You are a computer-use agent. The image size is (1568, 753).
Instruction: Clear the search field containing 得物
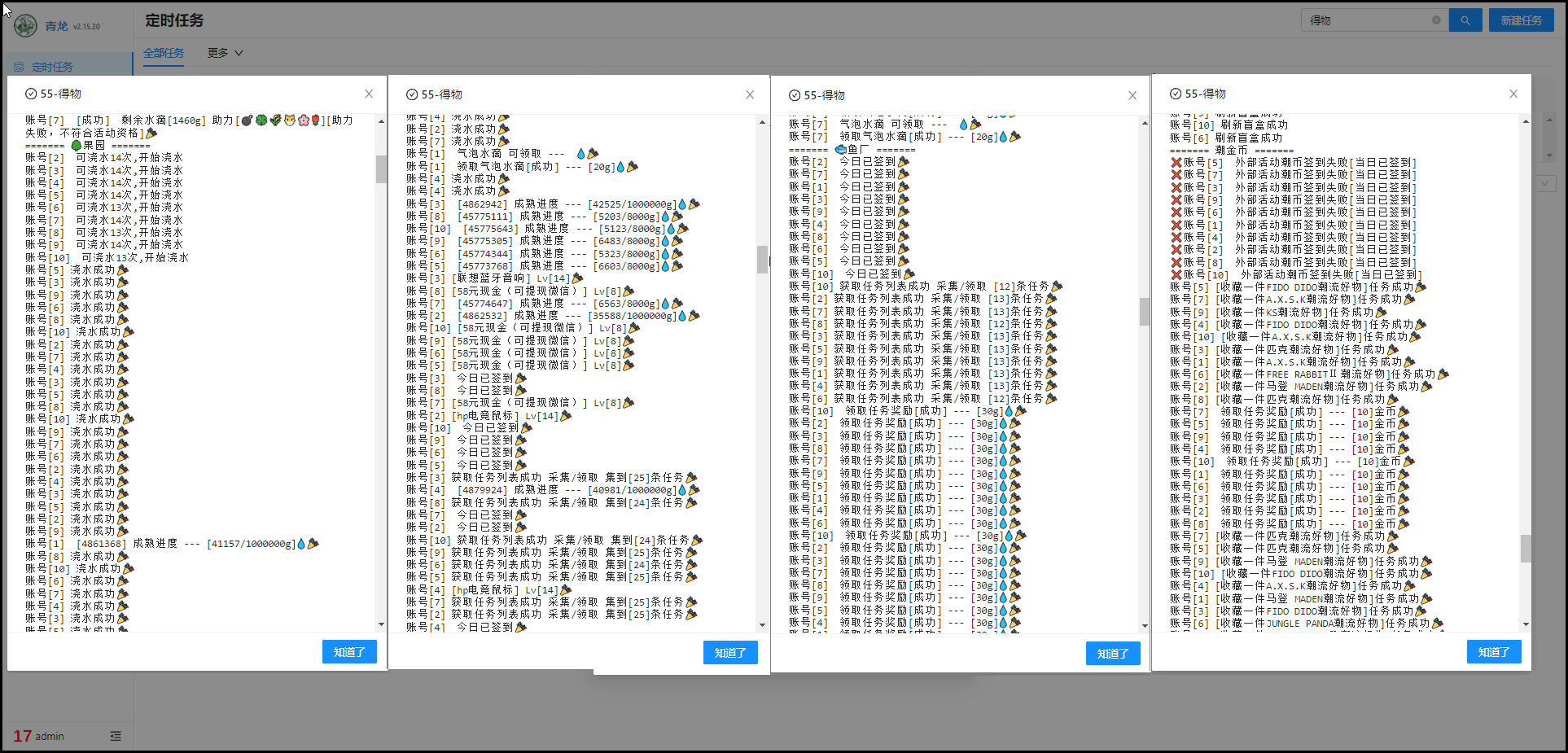[x=1436, y=20]
